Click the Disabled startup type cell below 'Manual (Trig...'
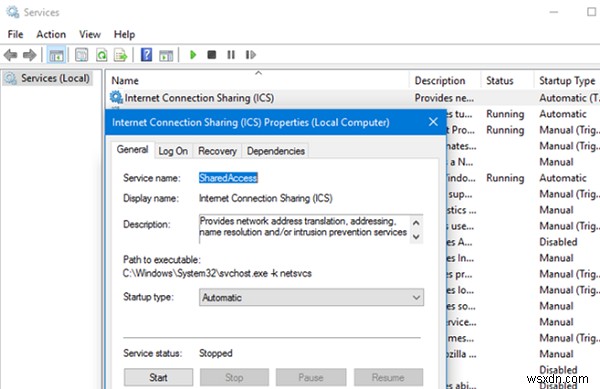The width and height of the screenshot is (600, 389). (558, 242)
